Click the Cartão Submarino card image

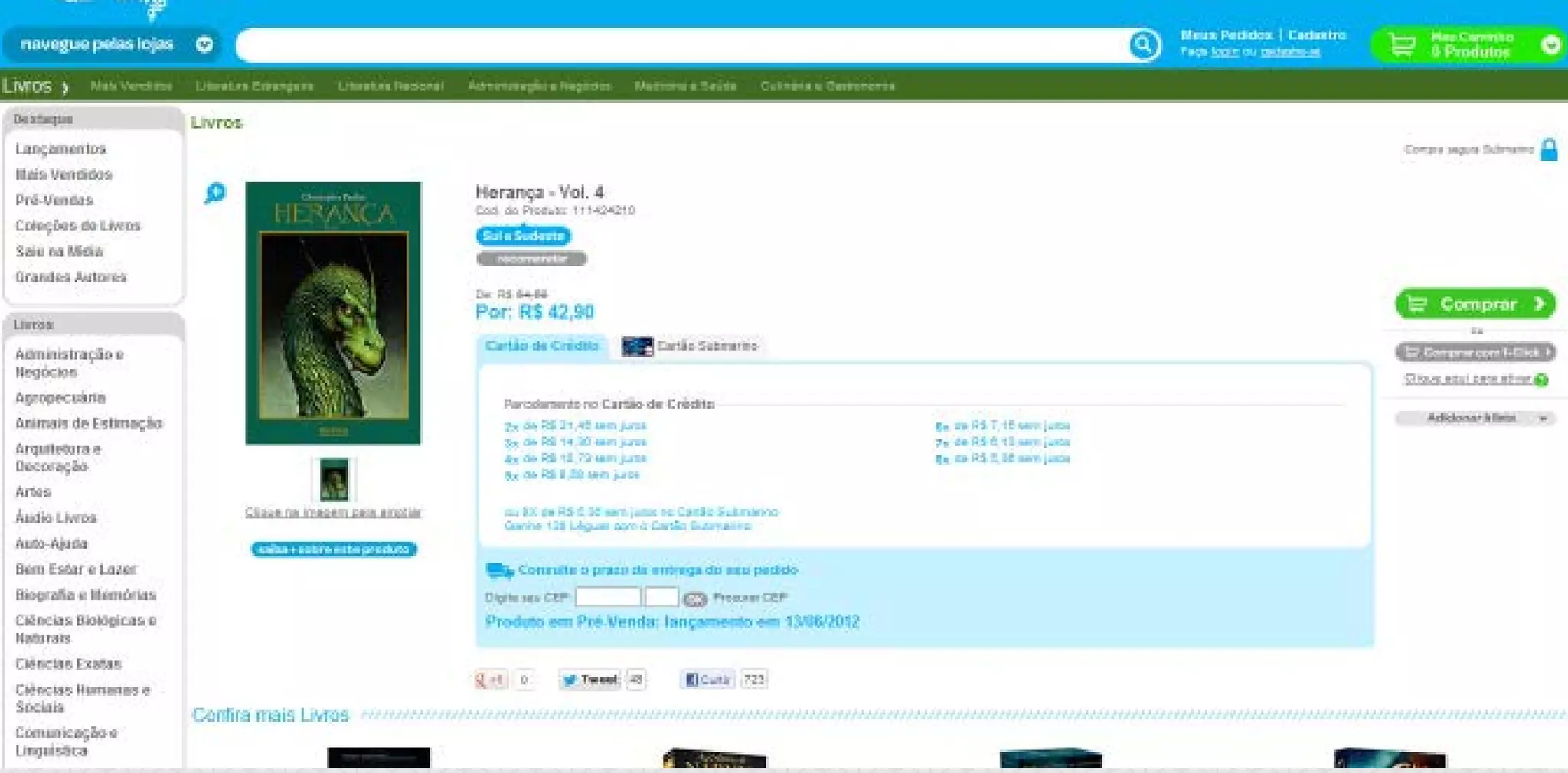click(x=637, y=346)
